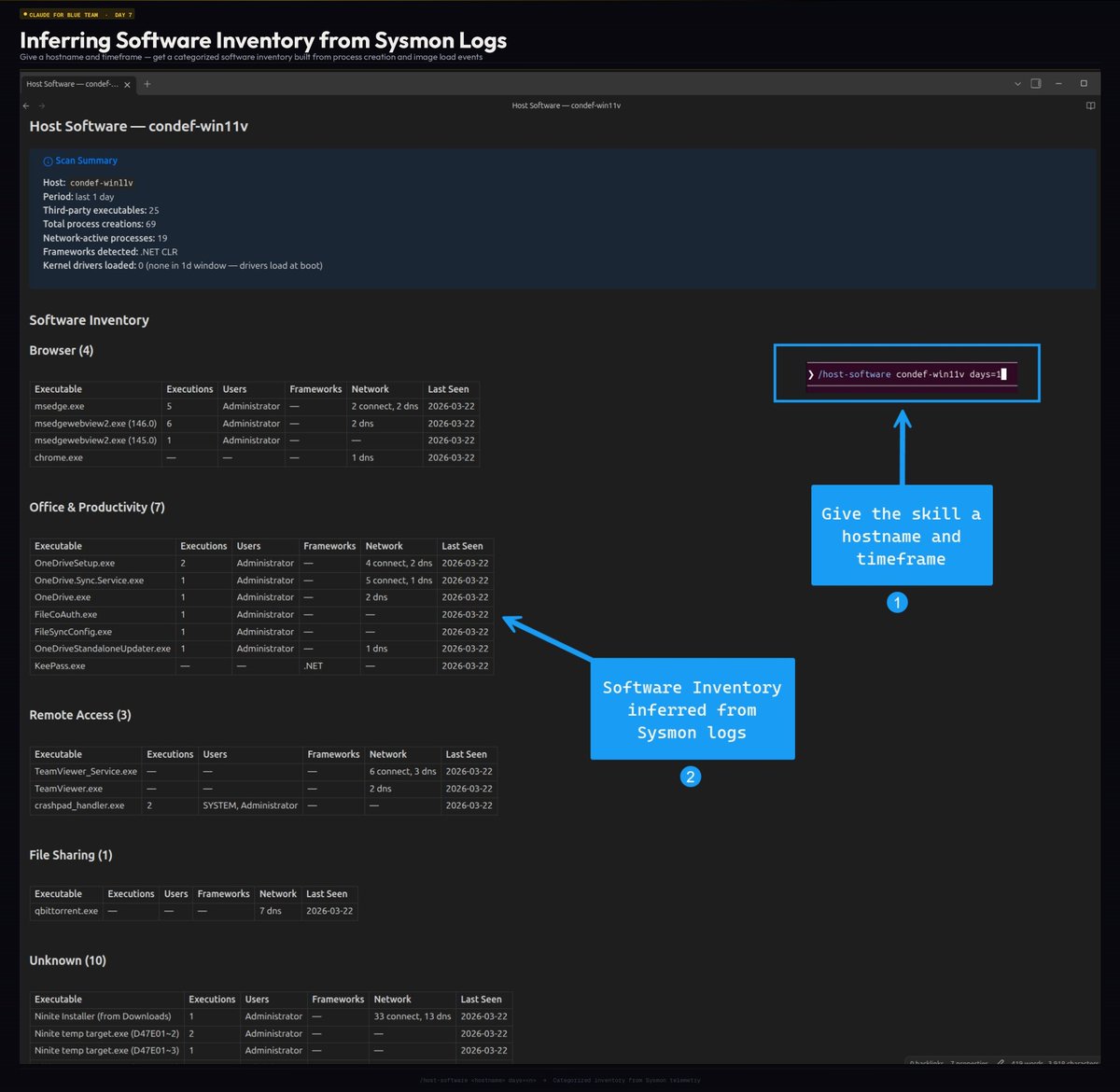Navigate back with the left arrow
This screenshot has width=1120, height=1092.
tap(26, 105)
